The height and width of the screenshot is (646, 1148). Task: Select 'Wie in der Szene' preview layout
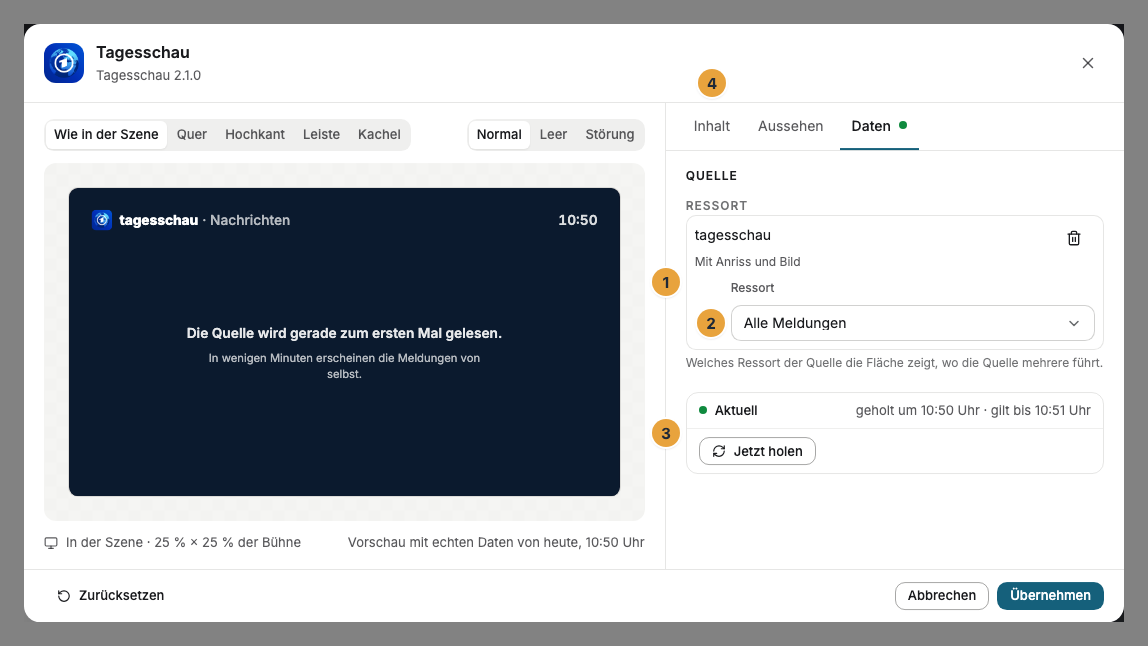tap(106, 135)
